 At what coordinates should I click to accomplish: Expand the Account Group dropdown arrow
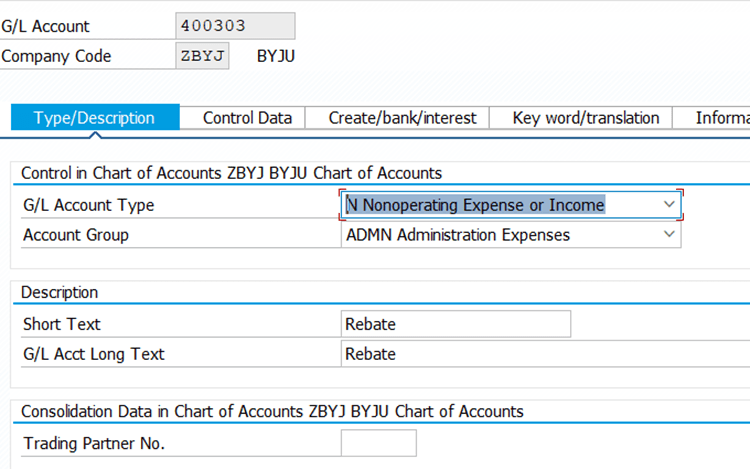[669, 235]
